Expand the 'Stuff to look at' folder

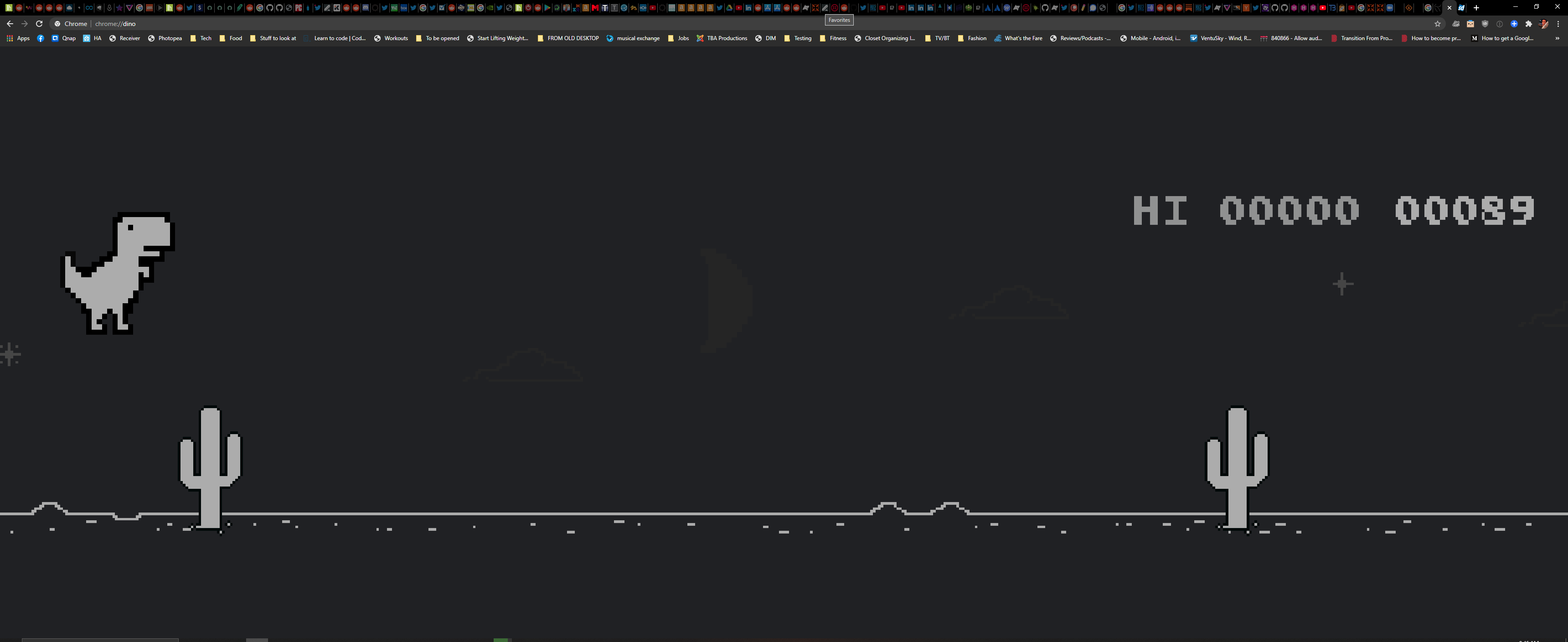click(273, 38)
